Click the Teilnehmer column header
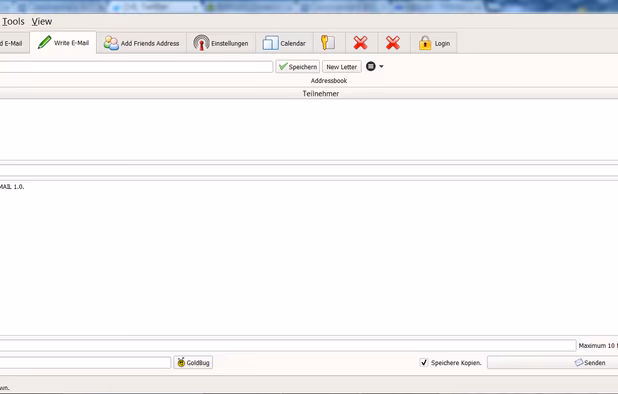Image resolution: width=618 pixels, height=394 pixels. click(x=320, y=93)
